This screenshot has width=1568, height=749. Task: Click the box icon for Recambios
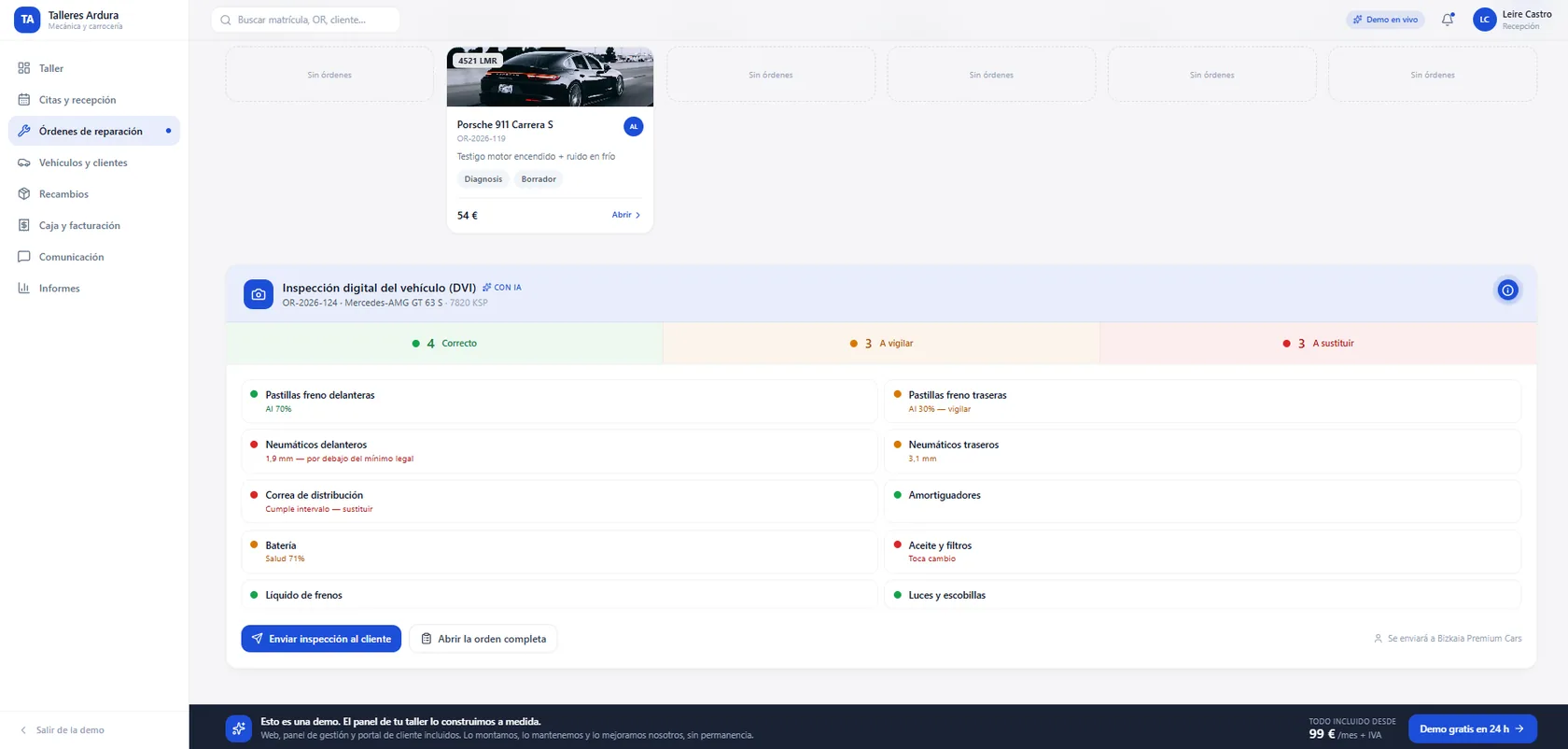point(24,194)
